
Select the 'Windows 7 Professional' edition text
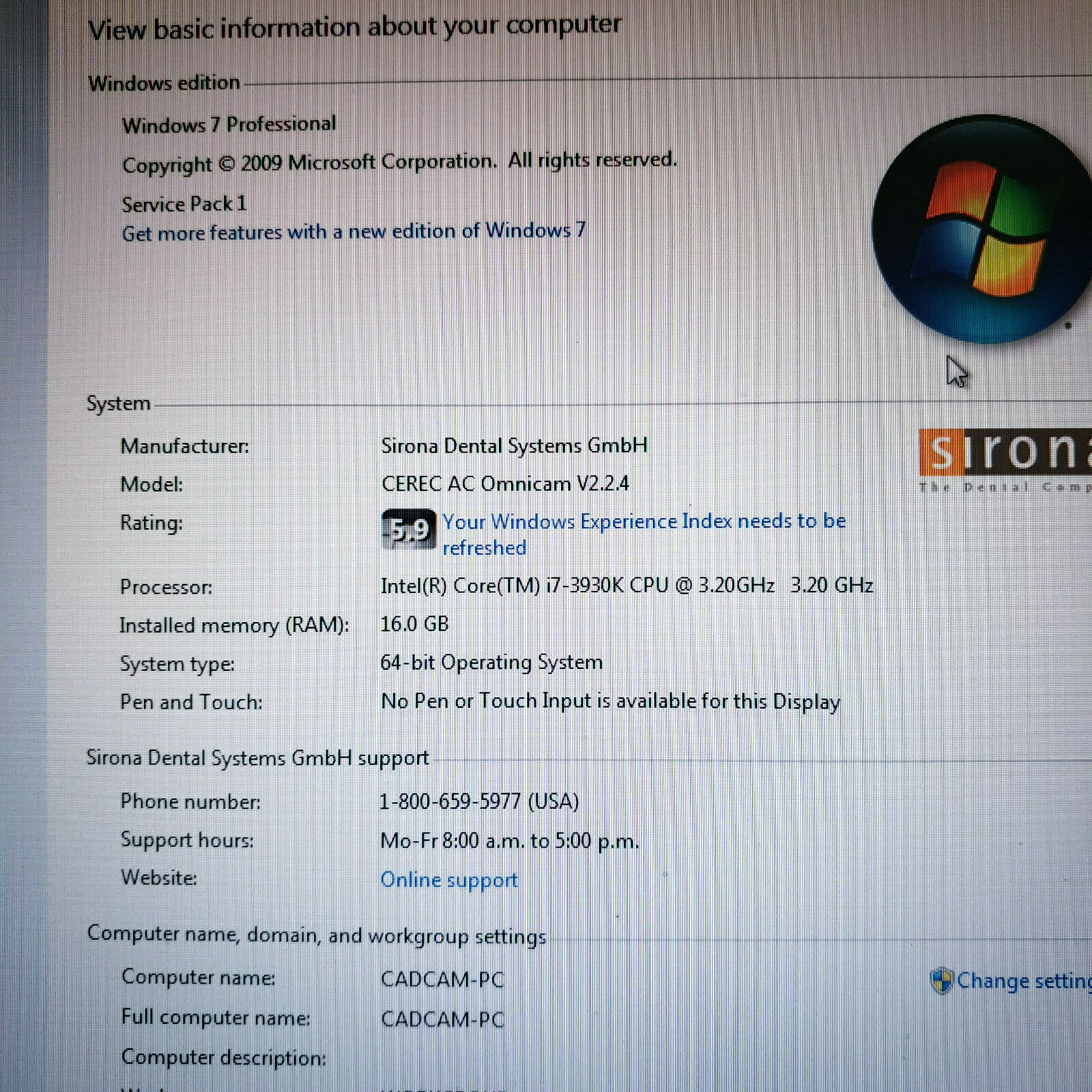coord(229,124)
